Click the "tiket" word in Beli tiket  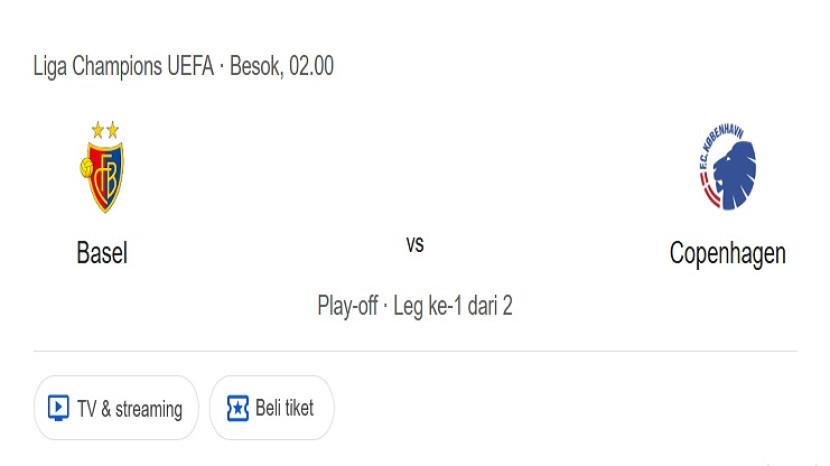298,408
